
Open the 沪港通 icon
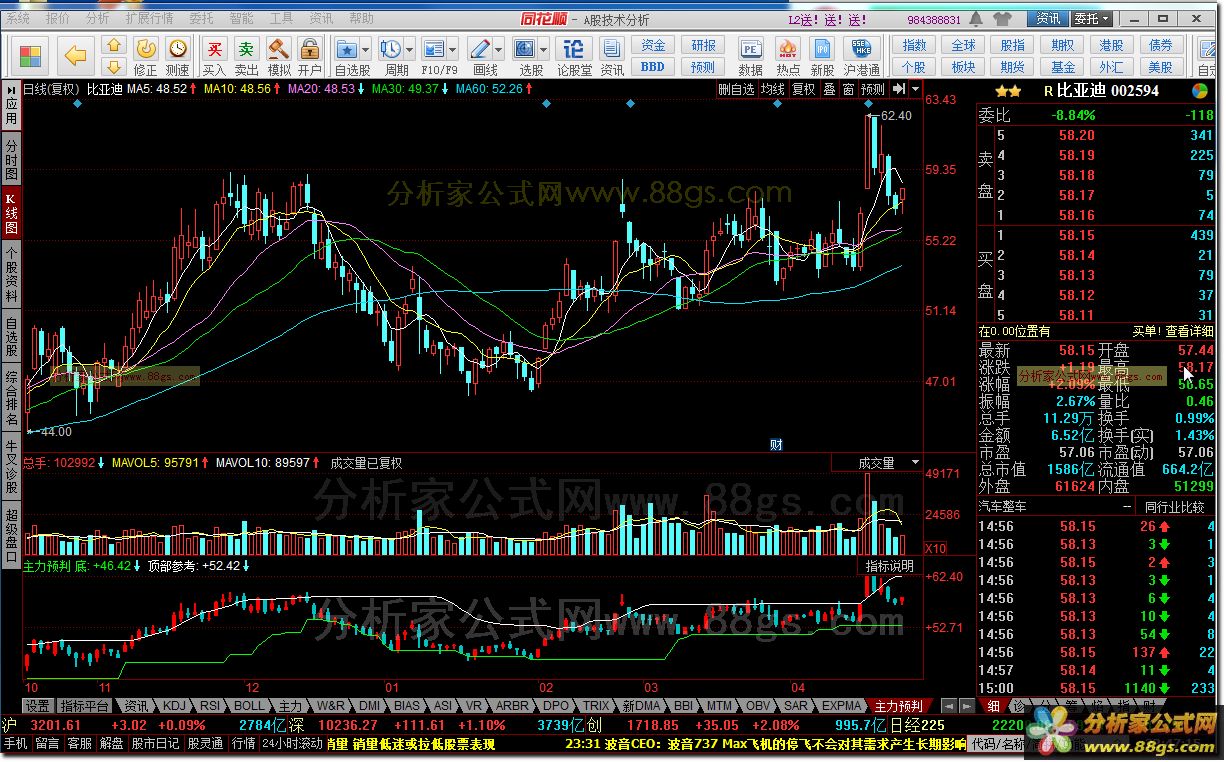click(861, 49)
